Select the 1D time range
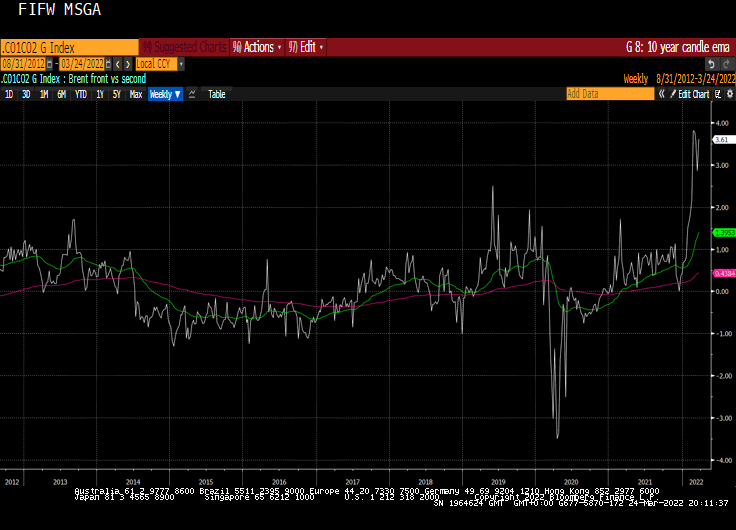The height and width of the screenshot is (530, 736). pos(9,94)
